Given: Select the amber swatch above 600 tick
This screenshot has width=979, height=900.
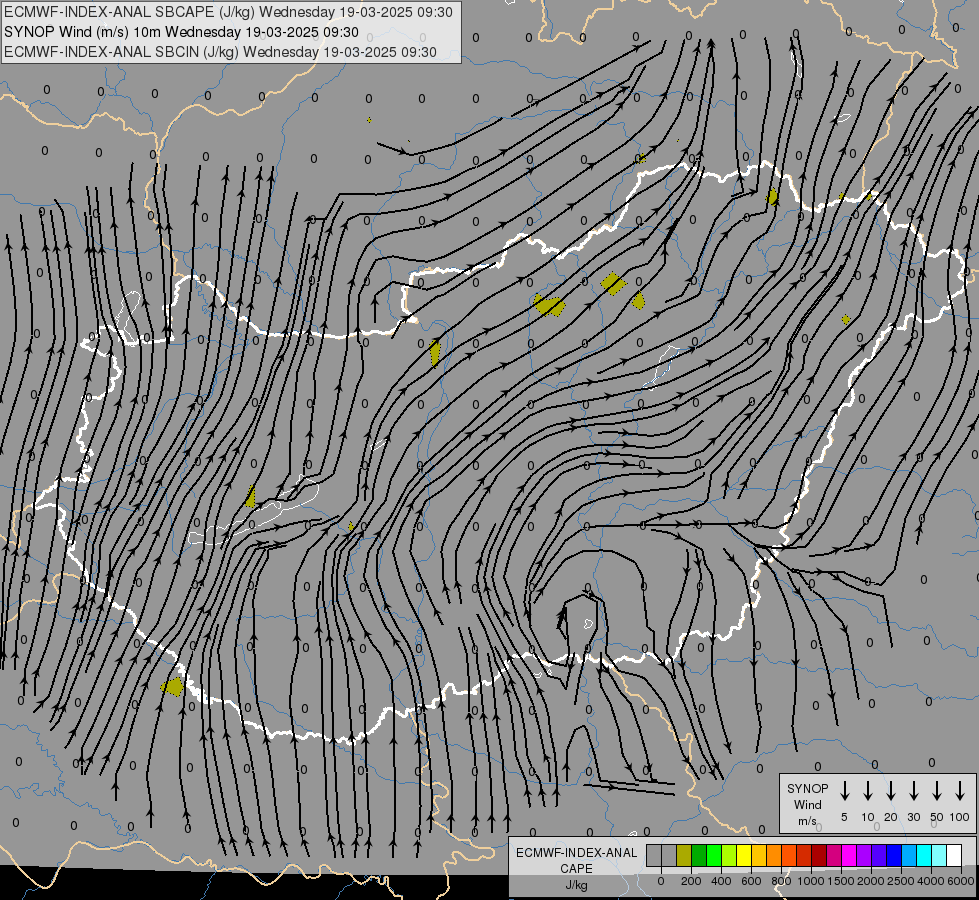Looking at the screenshot, I should (759, 855).
